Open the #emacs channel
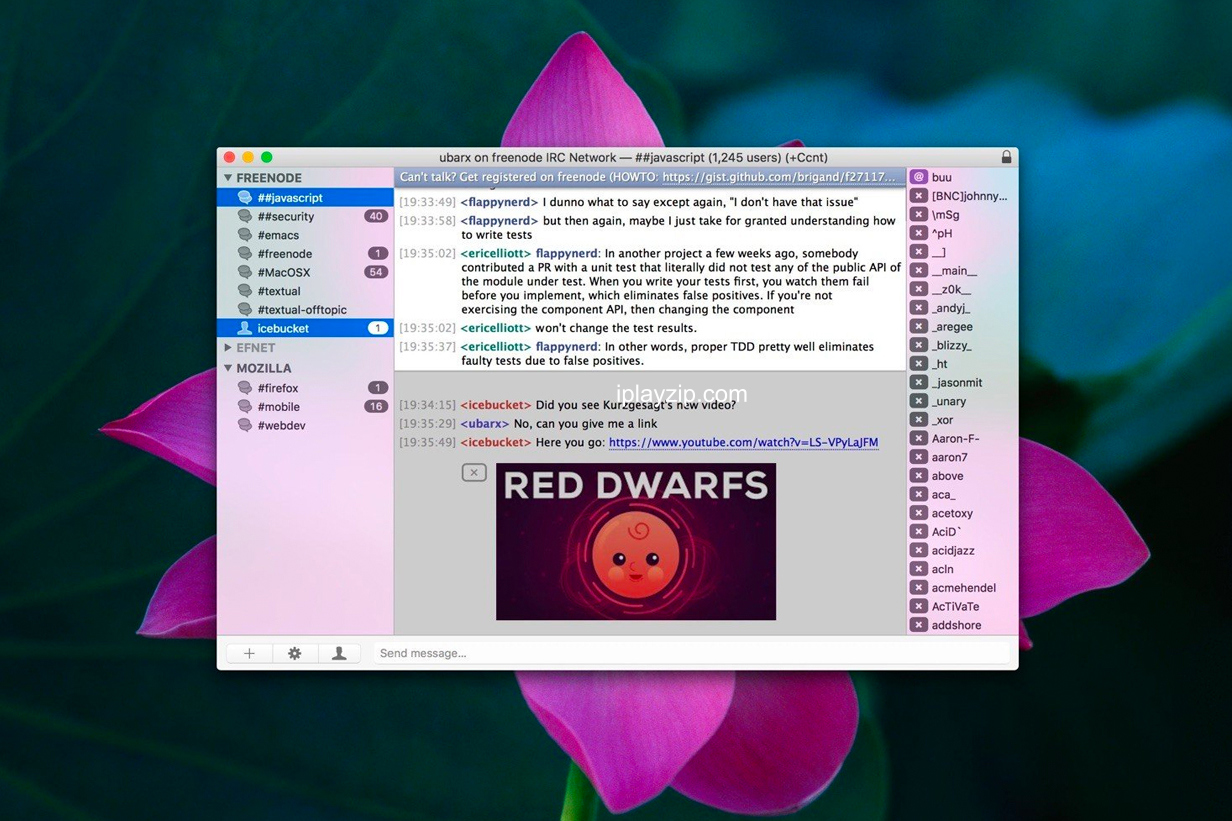Screen dimensions: 1232x821 coord(305,235)
